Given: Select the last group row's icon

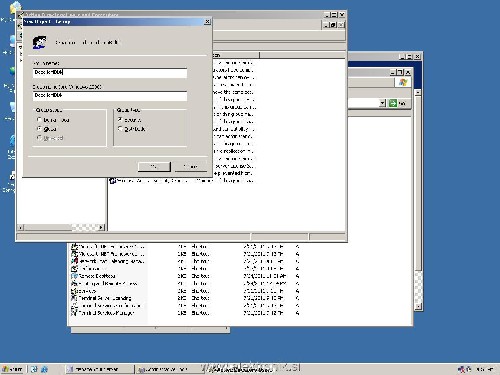Looking at the screenshot, I should pos(112,181).
